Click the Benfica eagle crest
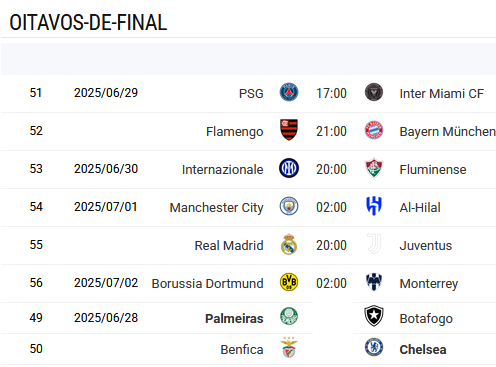 pos(289,347)
